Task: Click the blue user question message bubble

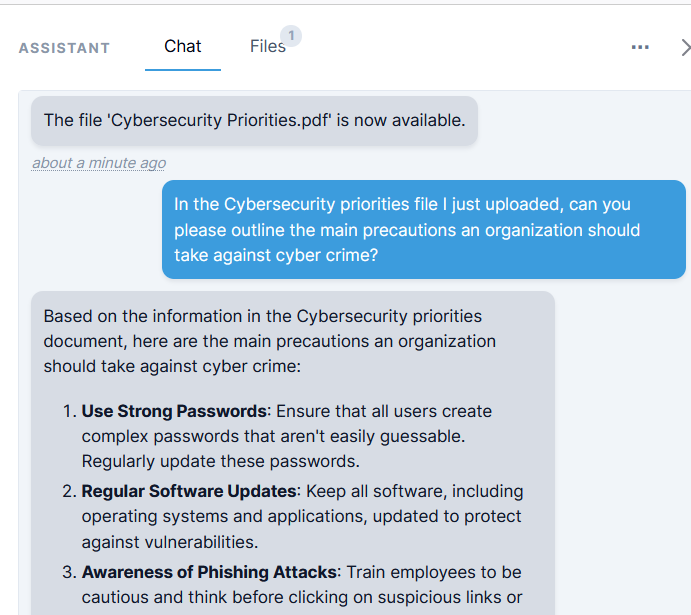Action: tap(423, 230)
